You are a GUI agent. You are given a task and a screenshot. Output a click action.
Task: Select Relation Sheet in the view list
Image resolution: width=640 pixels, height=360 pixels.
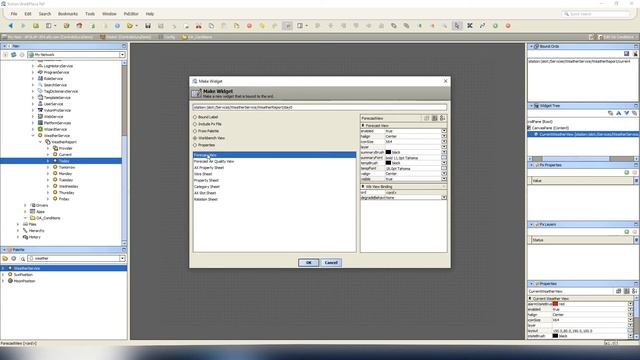pos(206,200)
